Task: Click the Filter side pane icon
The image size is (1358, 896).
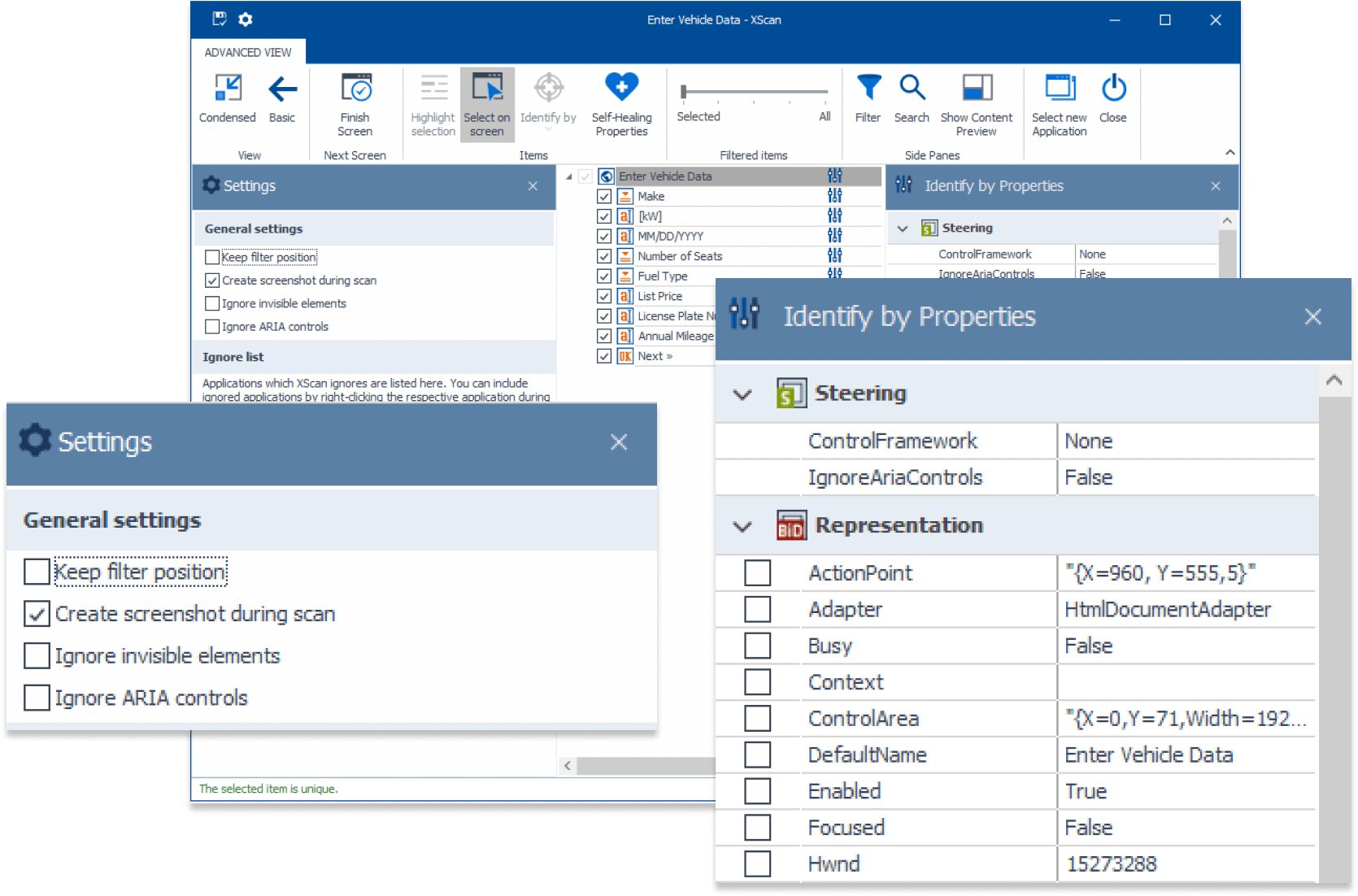Action: pos(868,98)
